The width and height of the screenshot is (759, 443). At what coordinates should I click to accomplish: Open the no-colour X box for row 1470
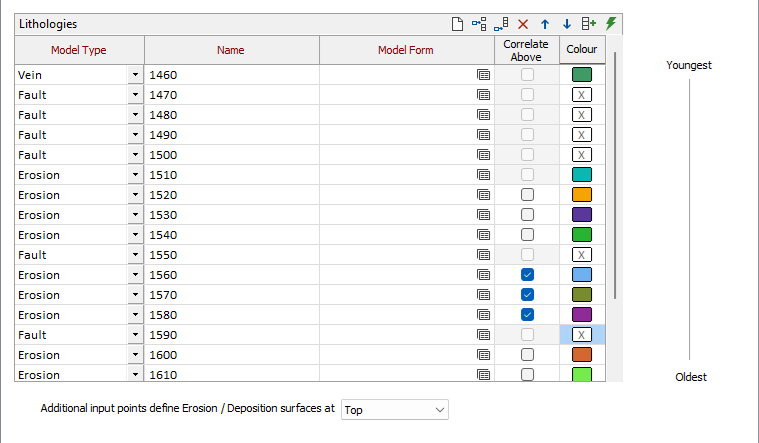pos(582,95)
